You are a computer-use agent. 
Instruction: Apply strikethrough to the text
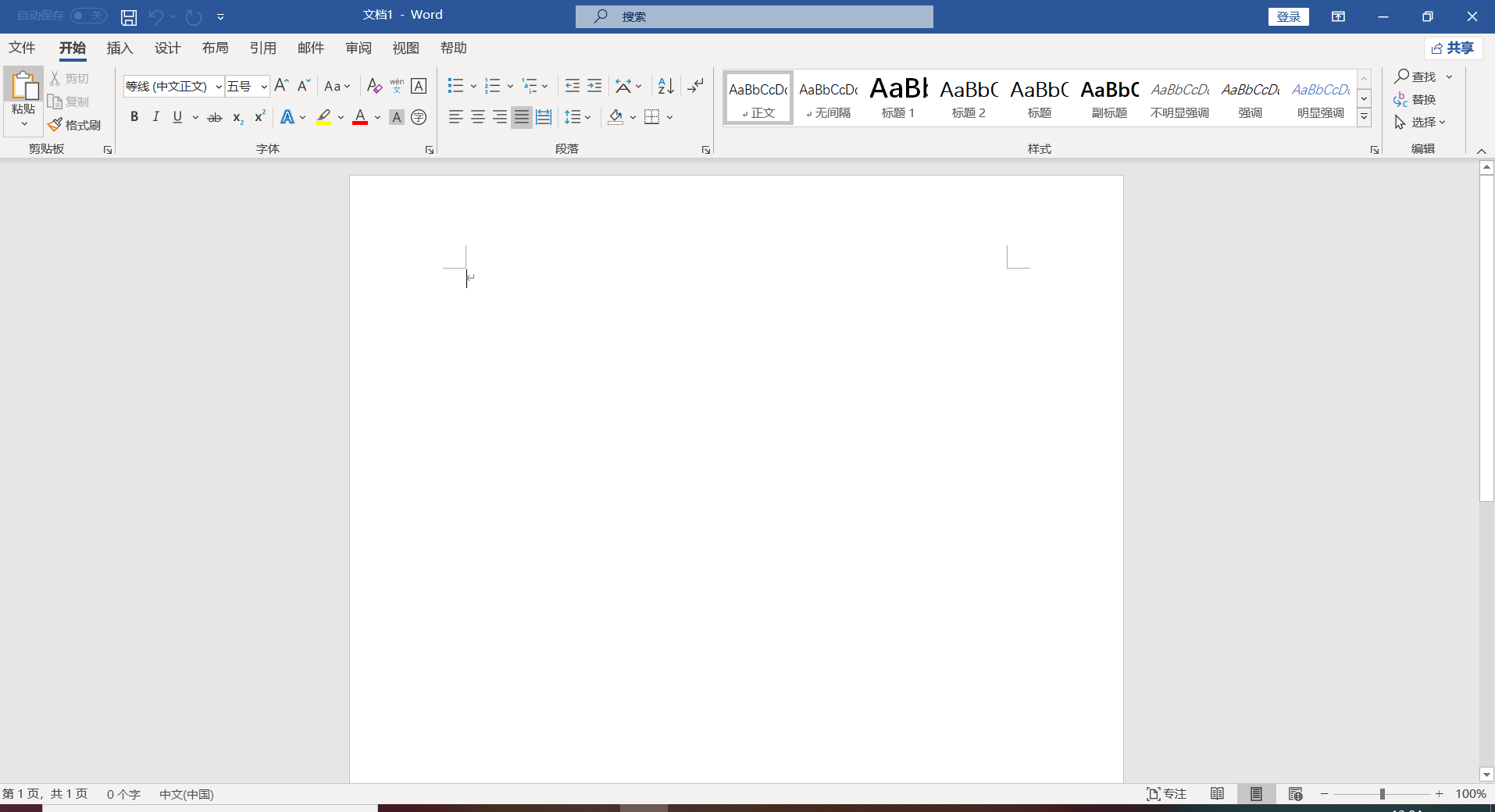(215, 117)
